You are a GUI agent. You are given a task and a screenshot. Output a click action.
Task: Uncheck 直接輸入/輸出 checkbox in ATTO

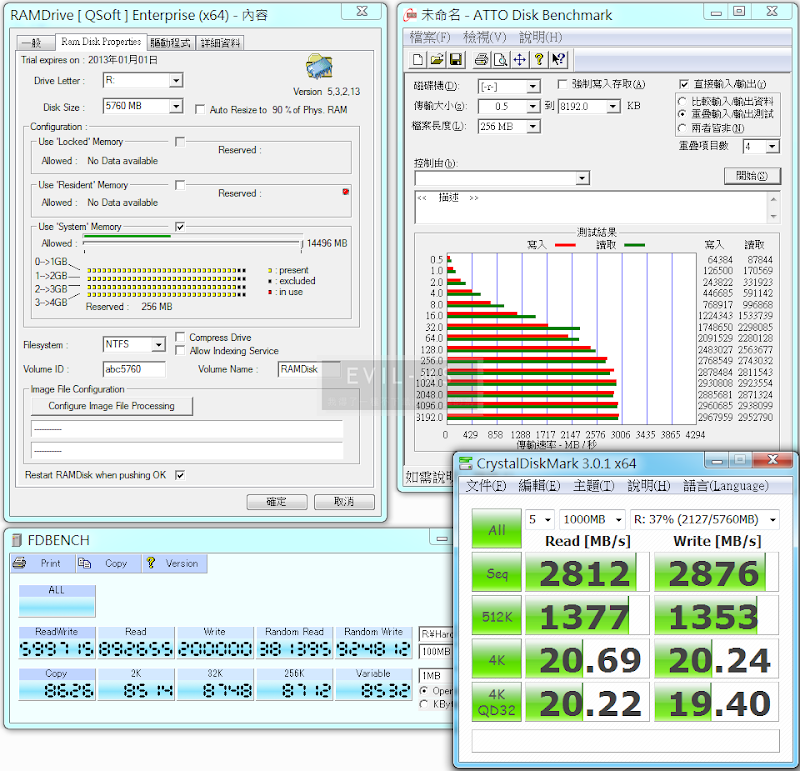[684, 84]
